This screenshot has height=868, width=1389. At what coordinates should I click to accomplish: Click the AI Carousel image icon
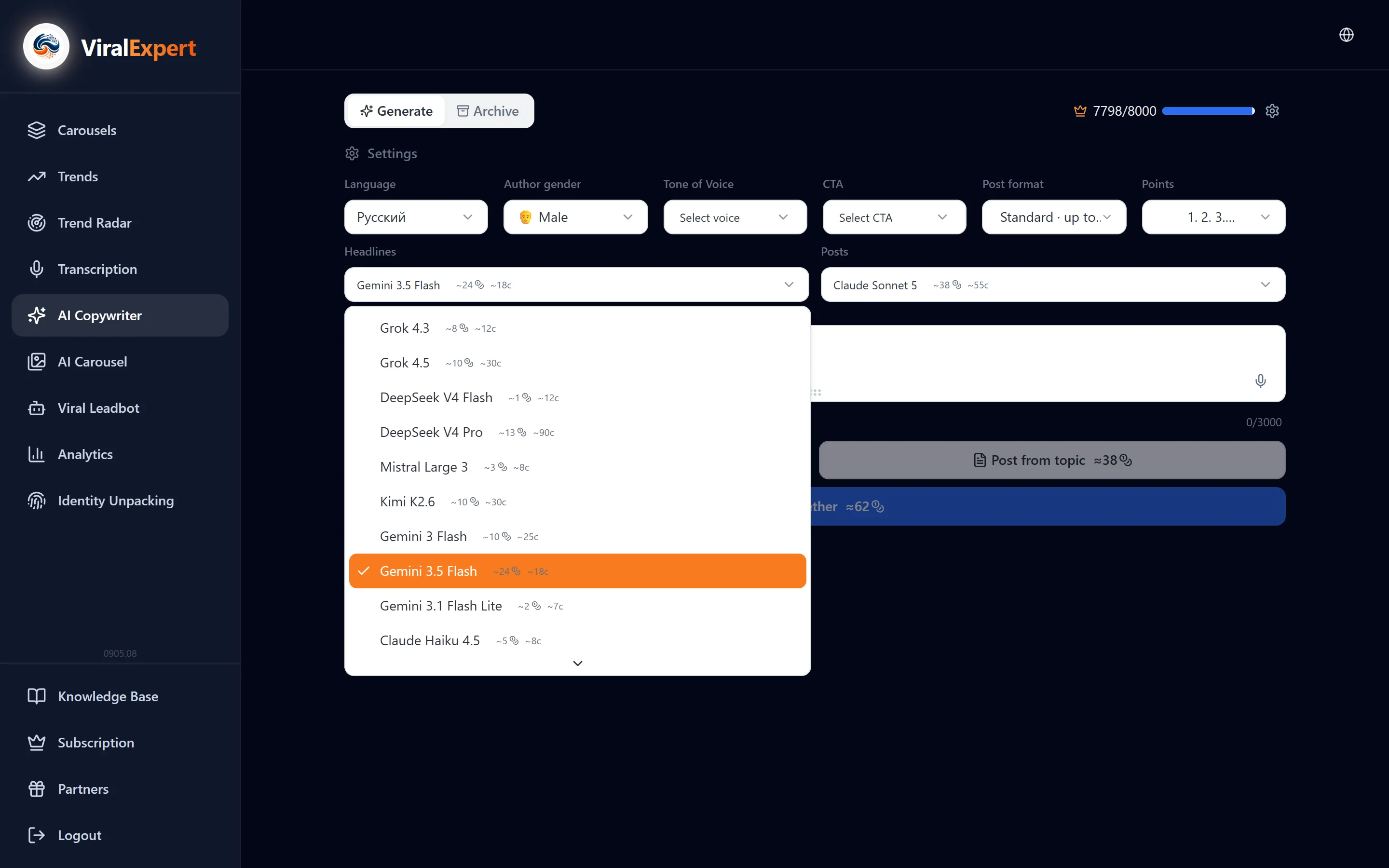click(37, 362)
